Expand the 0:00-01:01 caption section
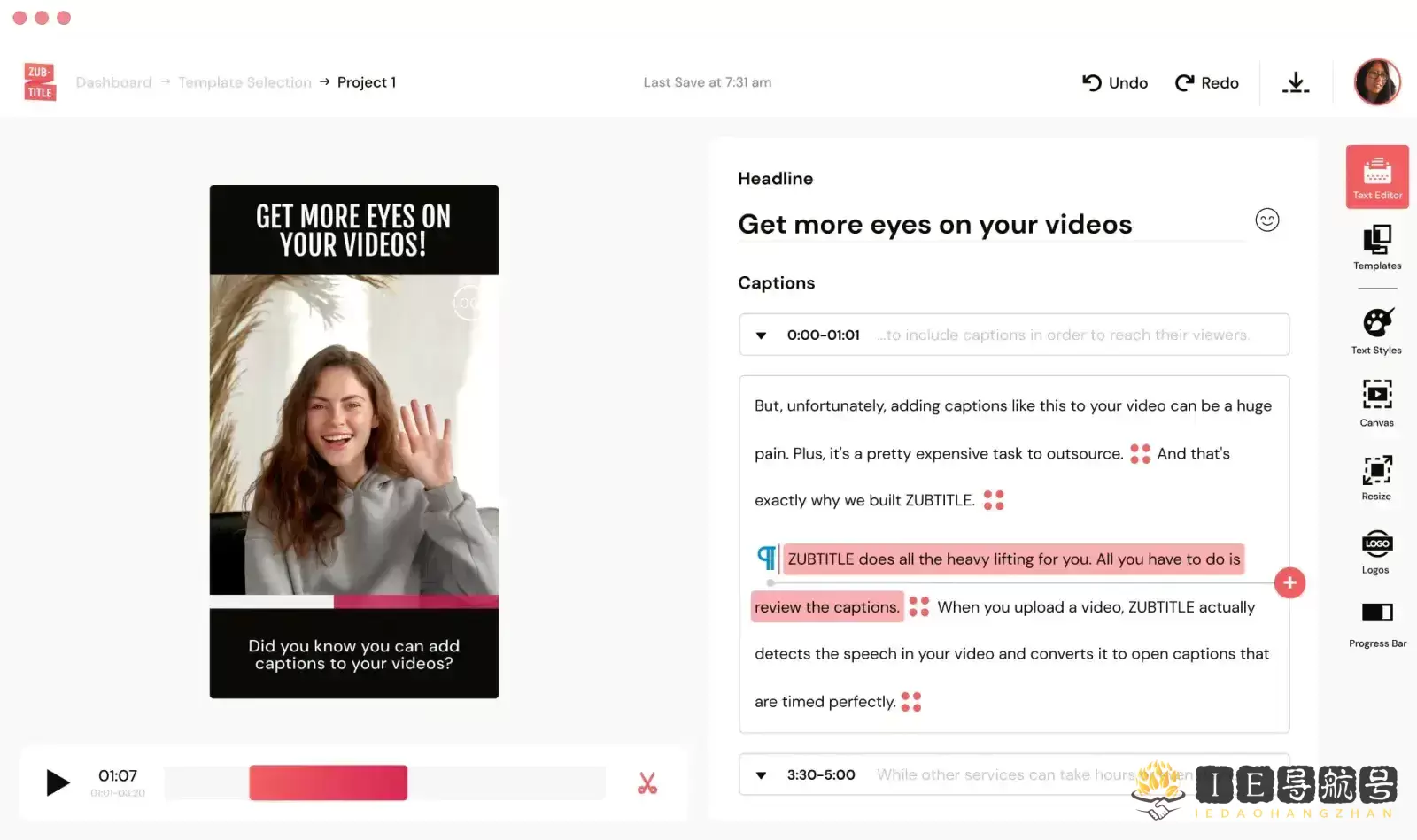This screenshot has height=840, width=1417. coord(761,335)
